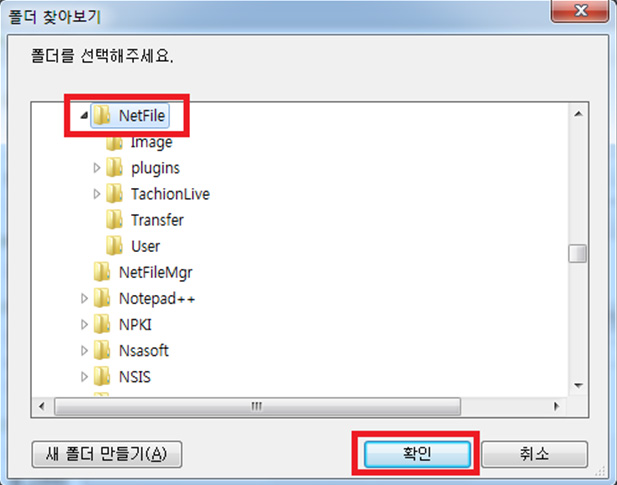Select the Notepad++ folder icon
The width and height of the screenshot is (617, 485).
pyautogui.click(x=102, y=298)
